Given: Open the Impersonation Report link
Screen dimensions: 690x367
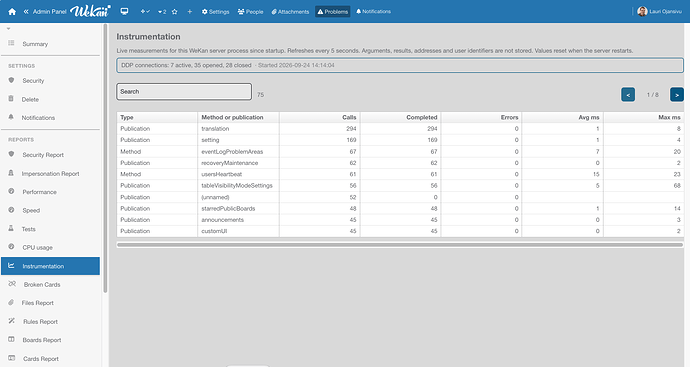Looking at the screenshot, I should (x=50, y=174).
